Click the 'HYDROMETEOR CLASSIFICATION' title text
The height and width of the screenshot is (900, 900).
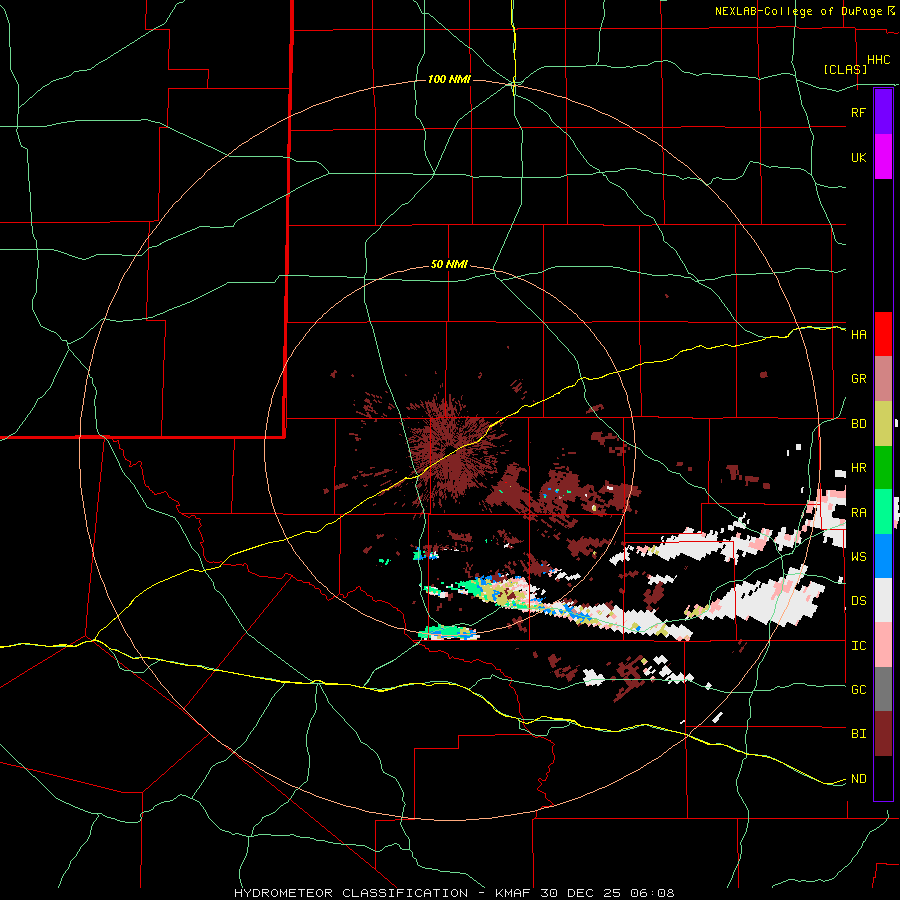pyautogui.click(x=351, y=893)
